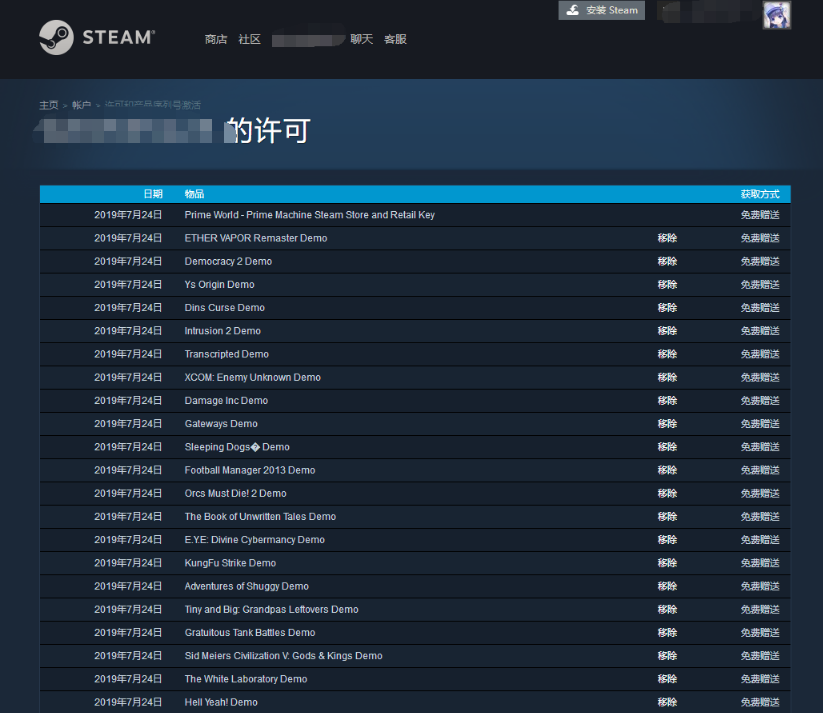The height and width of the screenshot is (713, 823).
Task: Open the 客服 menu
Action: 395,39
